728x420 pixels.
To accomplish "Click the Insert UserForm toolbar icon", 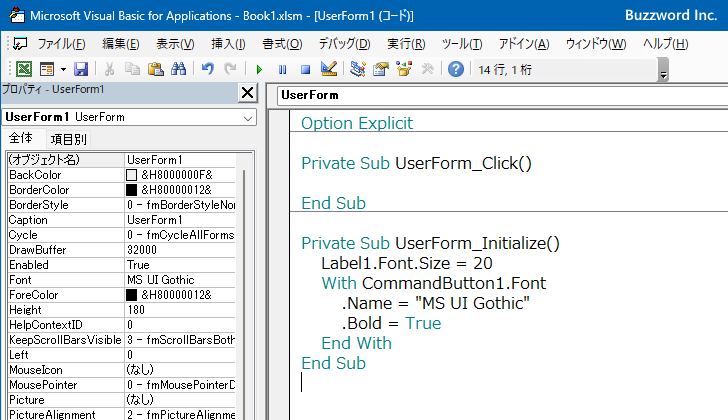I will pyautogui.click(x=47, y=69).
